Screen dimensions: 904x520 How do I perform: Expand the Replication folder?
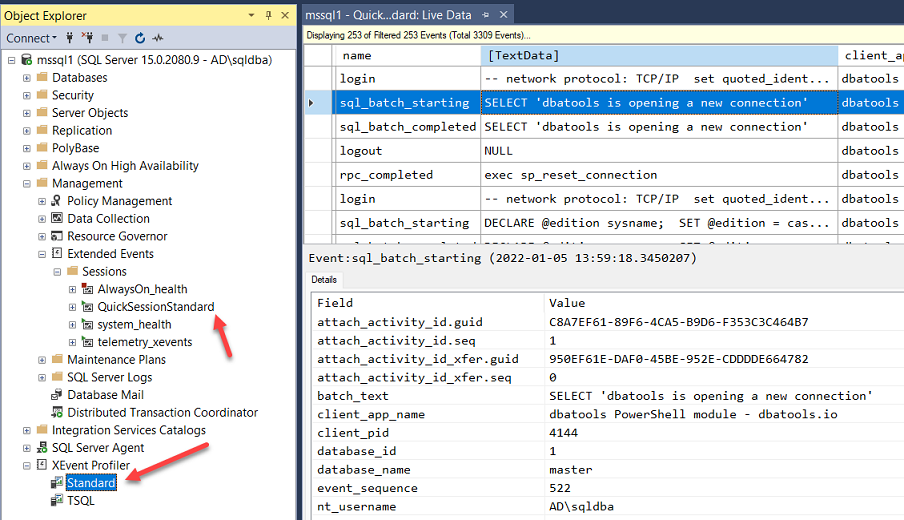tap(27, 131)
